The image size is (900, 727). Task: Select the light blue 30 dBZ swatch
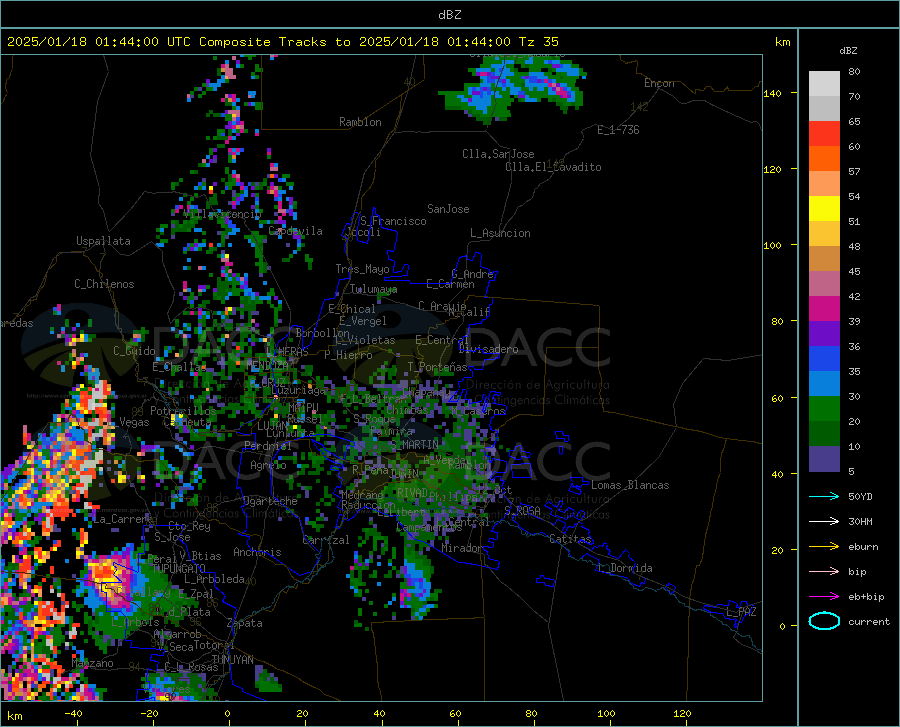(x=824, y=384)
